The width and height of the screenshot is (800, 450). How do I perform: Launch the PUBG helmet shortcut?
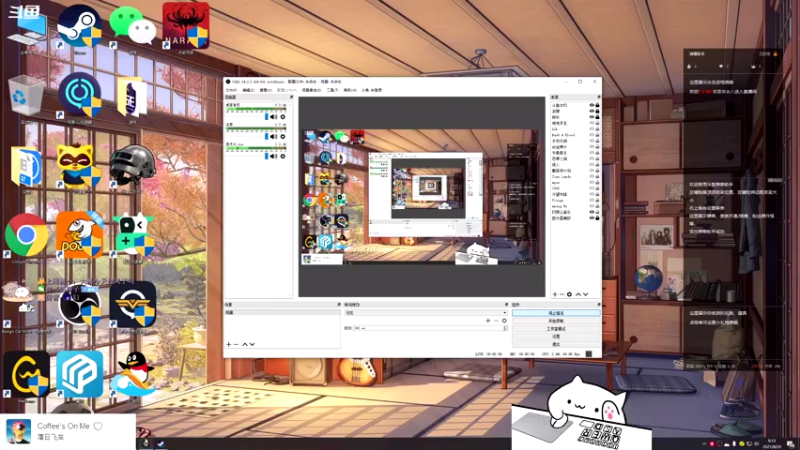point(132,166)
